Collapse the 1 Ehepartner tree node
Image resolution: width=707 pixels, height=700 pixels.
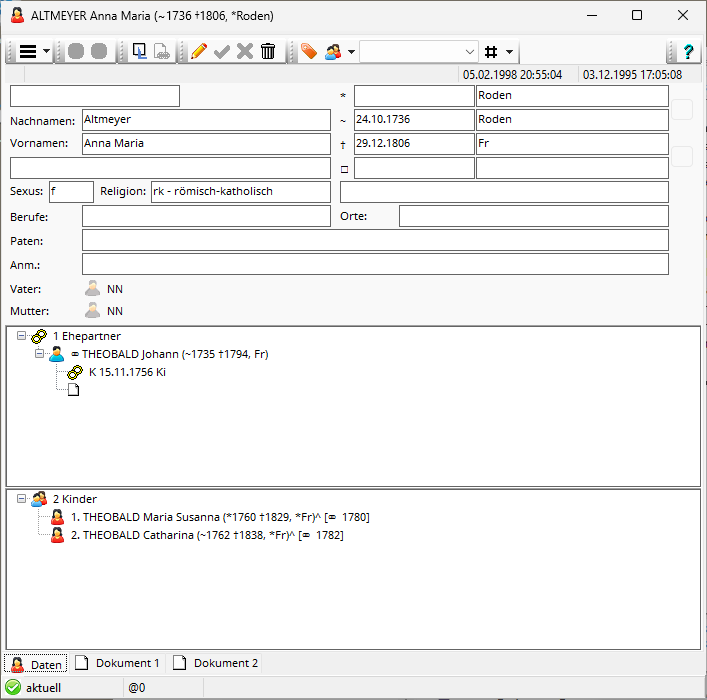[x=22, y=336]
